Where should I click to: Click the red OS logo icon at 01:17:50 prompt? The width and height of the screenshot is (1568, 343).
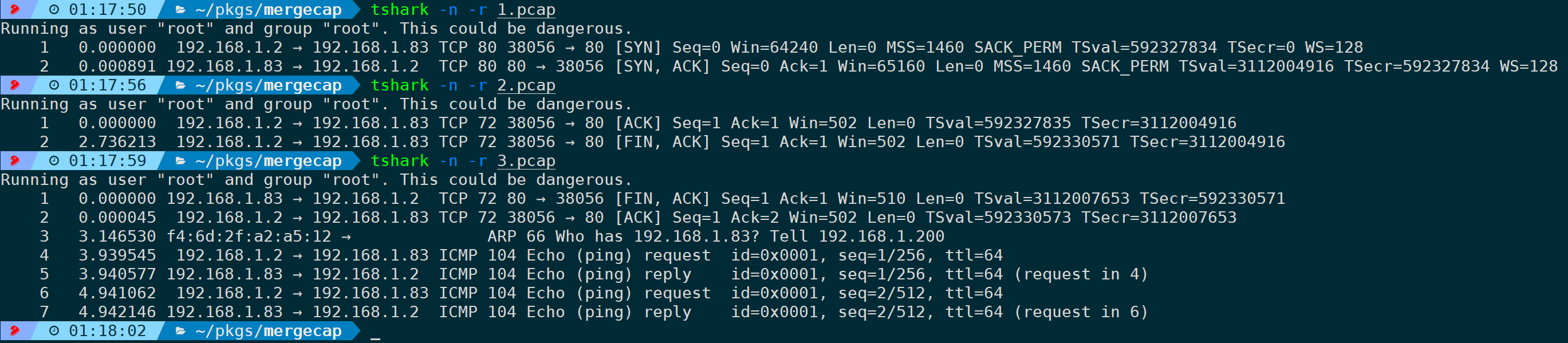click(15, 9)
